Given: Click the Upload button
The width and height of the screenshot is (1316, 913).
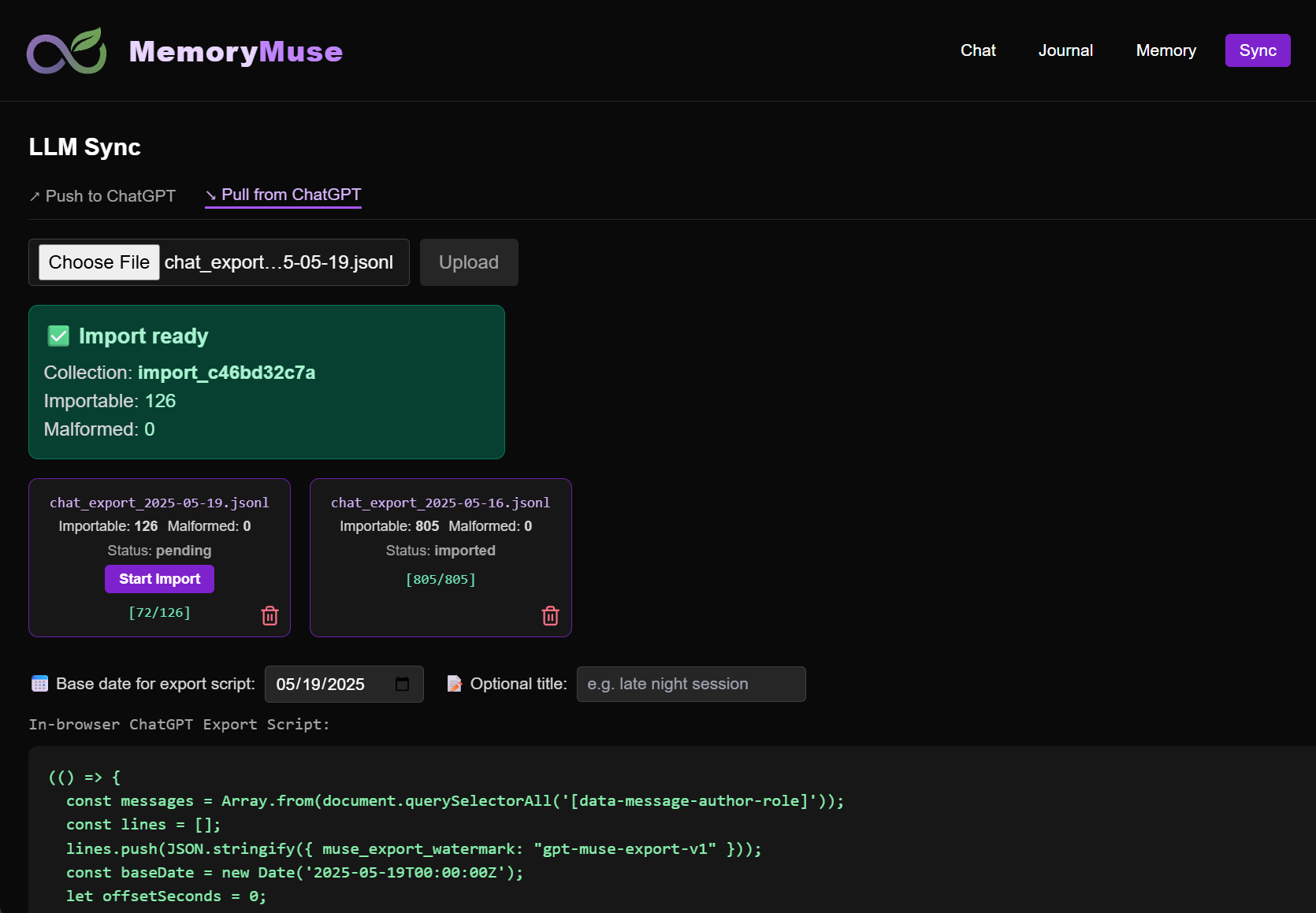Looking at the screenshot, I should (469, 262).
